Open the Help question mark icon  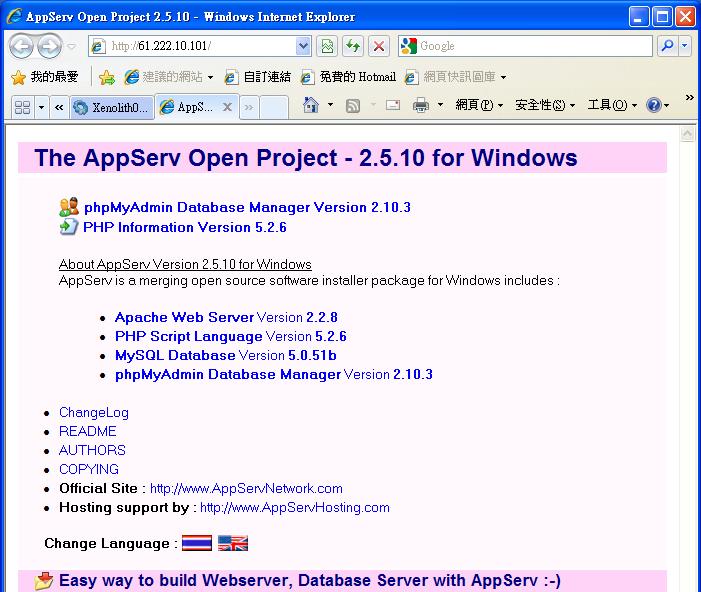coord(654,106)
